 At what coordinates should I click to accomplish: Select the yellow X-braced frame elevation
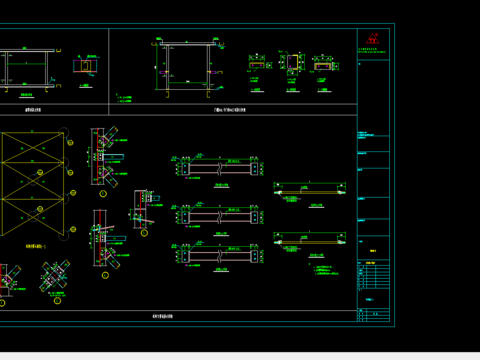32,184
